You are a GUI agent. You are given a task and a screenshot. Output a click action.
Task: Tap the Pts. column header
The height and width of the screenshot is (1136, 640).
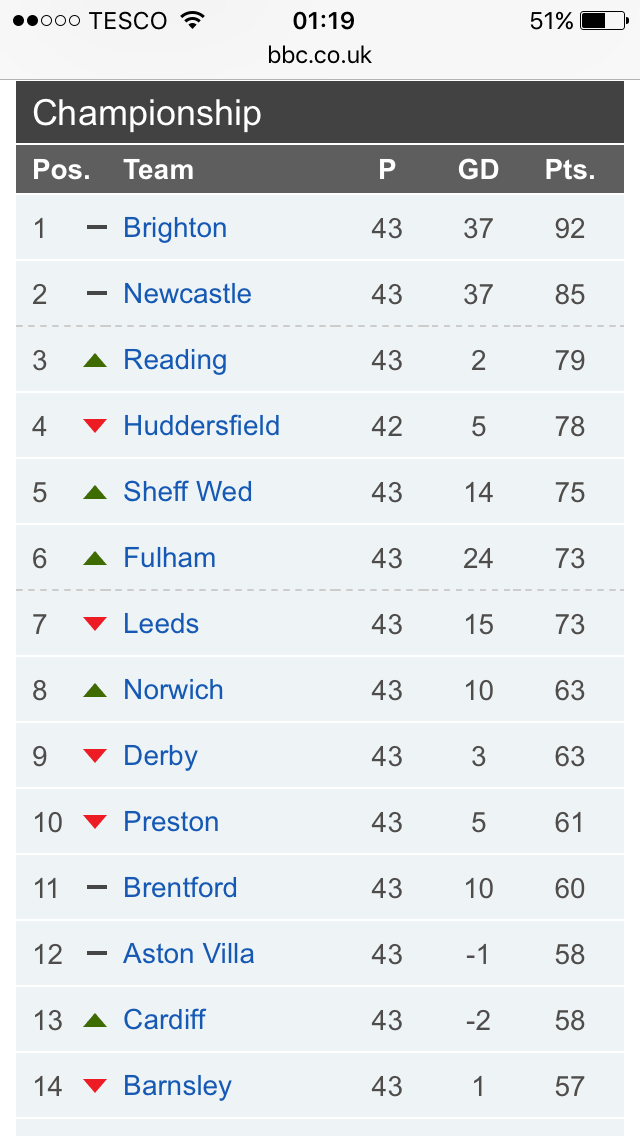click(570, 170)
